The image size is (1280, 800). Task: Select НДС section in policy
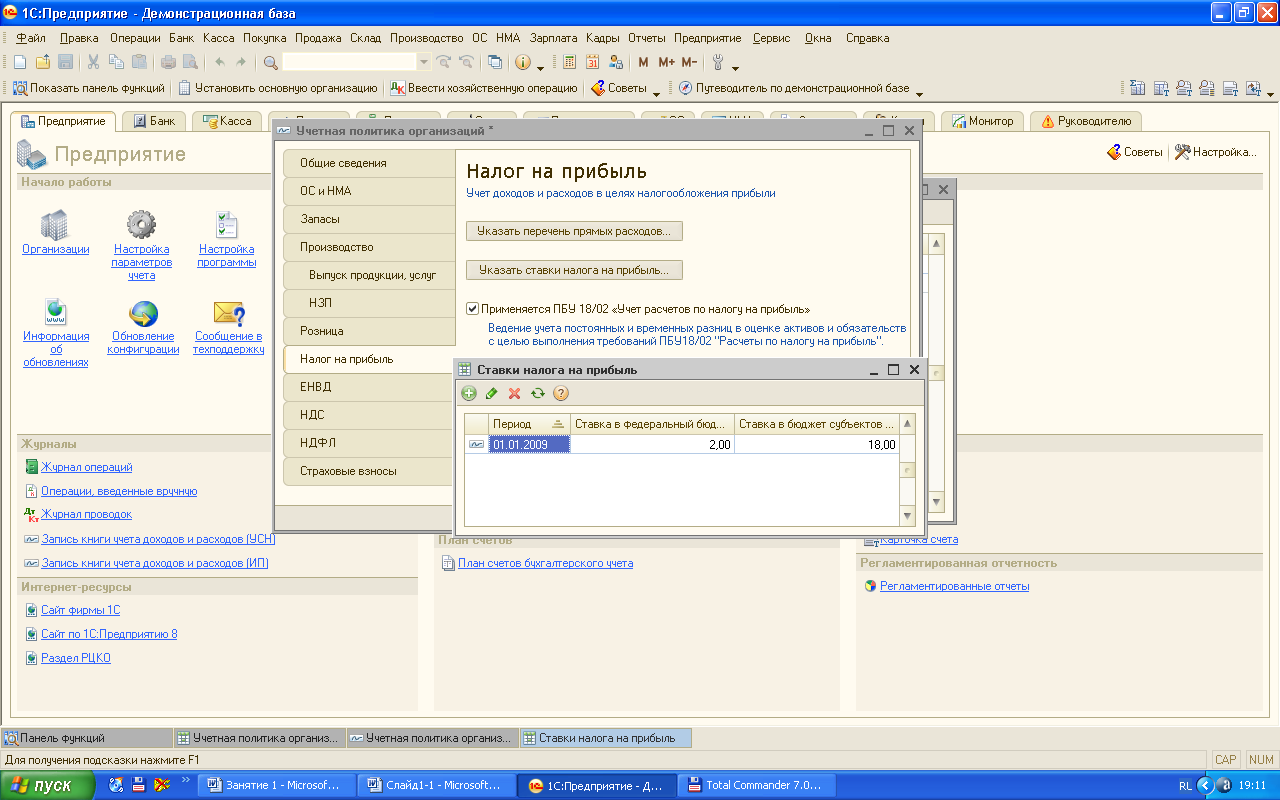tap(368, 415)
